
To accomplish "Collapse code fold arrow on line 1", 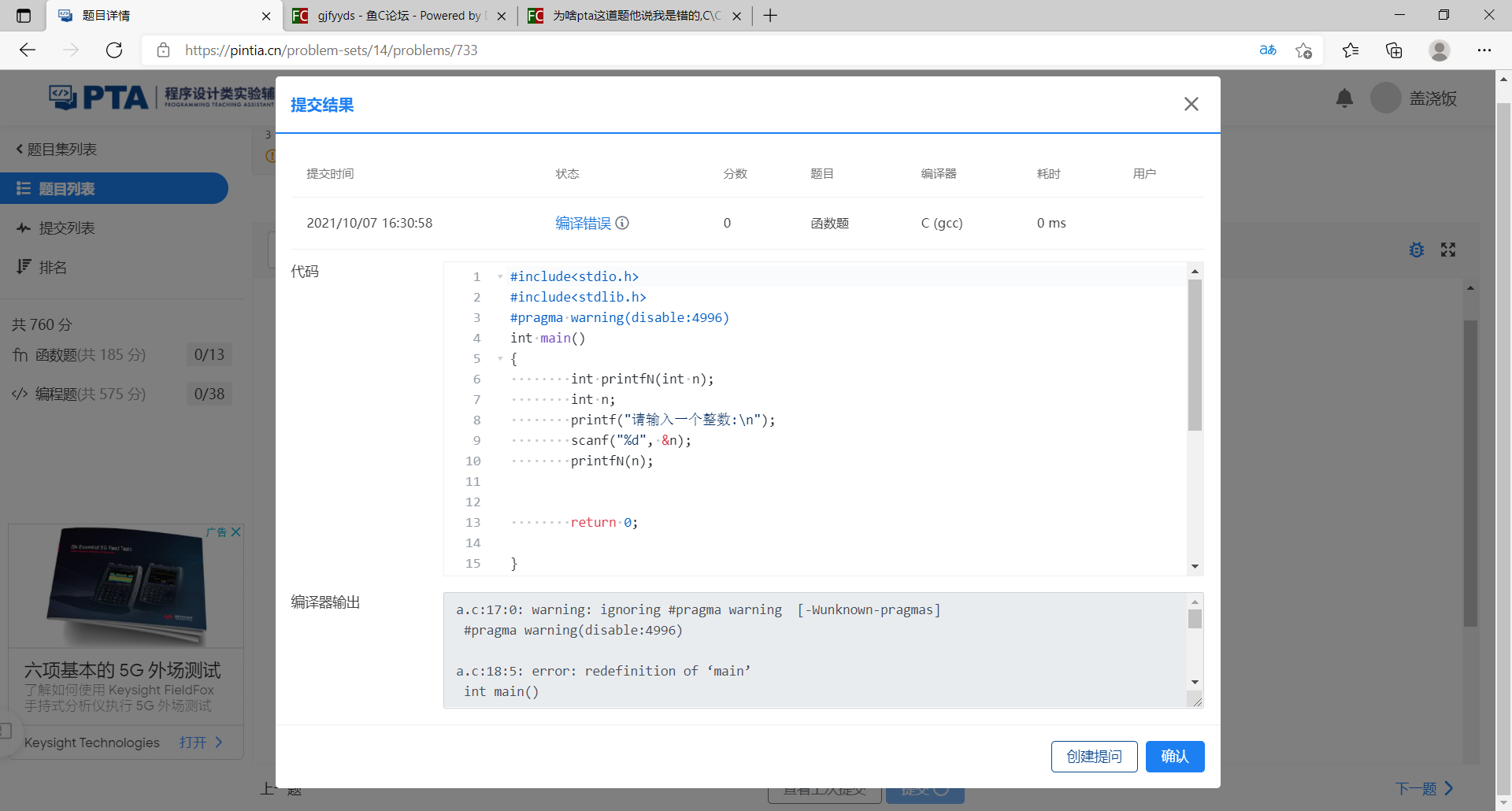I will point(500,276).
